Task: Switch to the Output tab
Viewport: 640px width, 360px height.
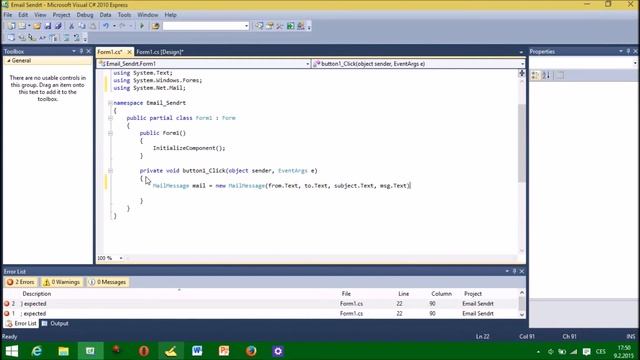Action: [55, 323]
